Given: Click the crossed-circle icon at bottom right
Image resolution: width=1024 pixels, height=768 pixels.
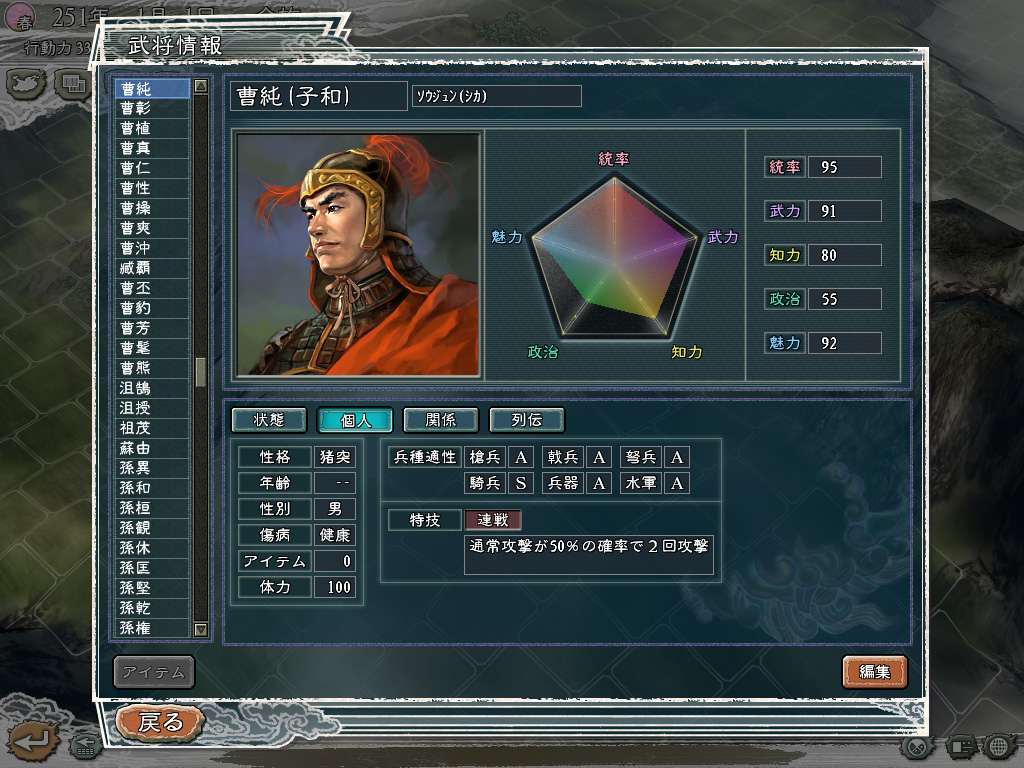Looking at the screenshot, I should point(918,746).
